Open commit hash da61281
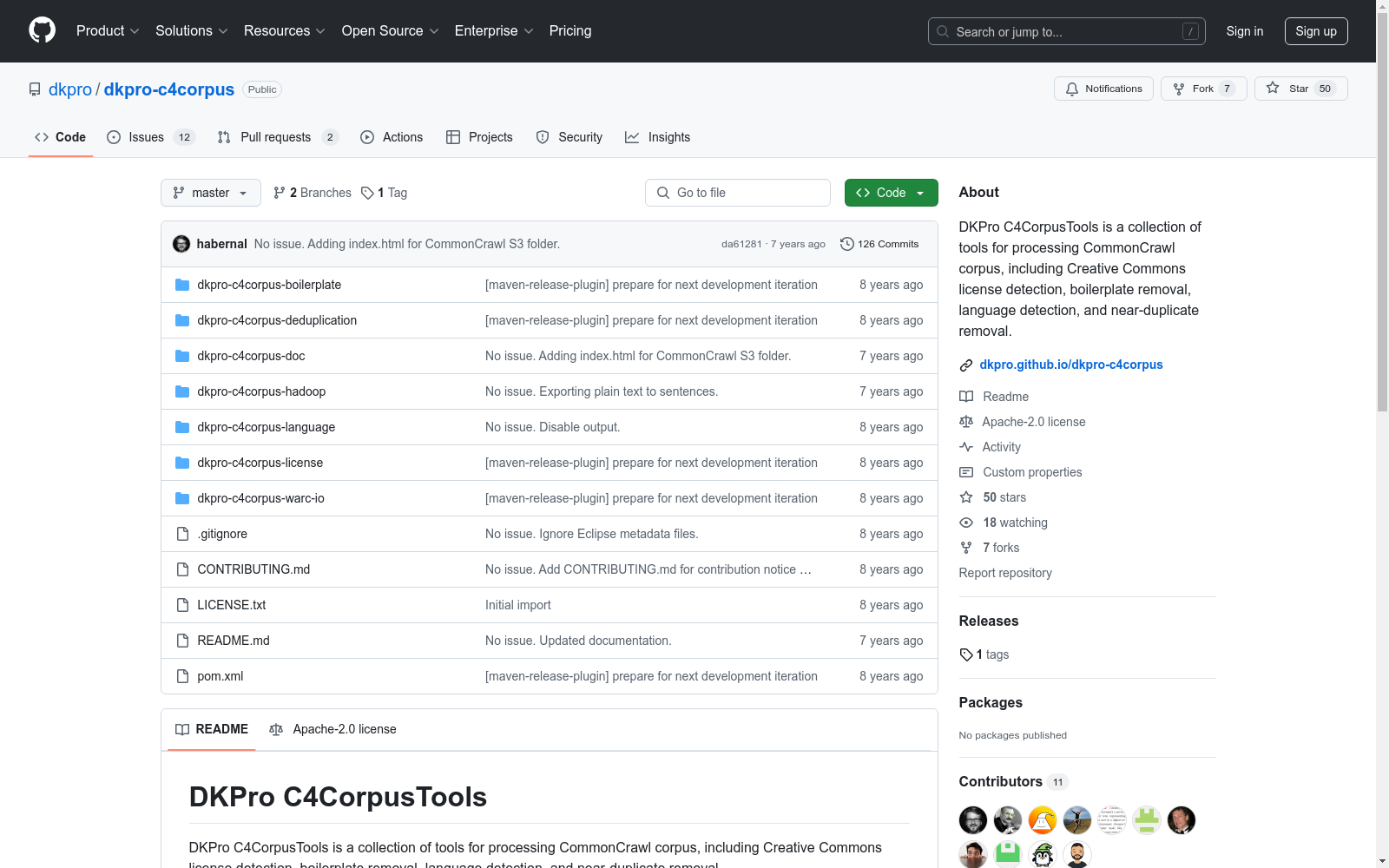Screen dimensions: 1389x868 741,244
